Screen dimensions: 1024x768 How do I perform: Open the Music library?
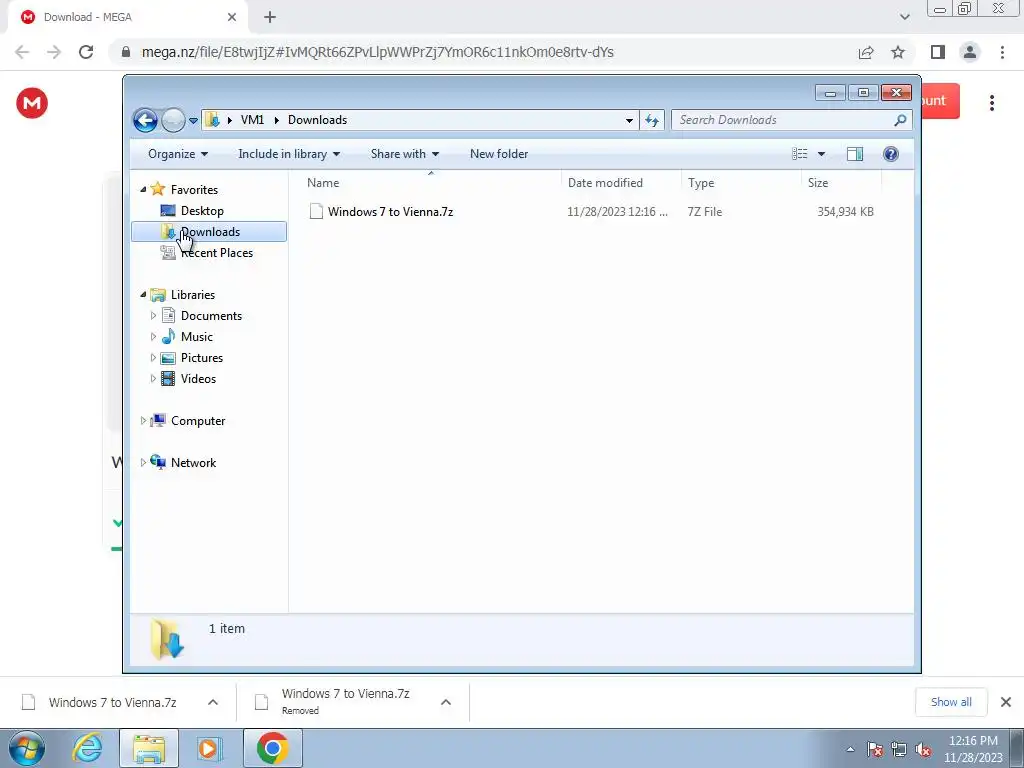tap(197, 337)
